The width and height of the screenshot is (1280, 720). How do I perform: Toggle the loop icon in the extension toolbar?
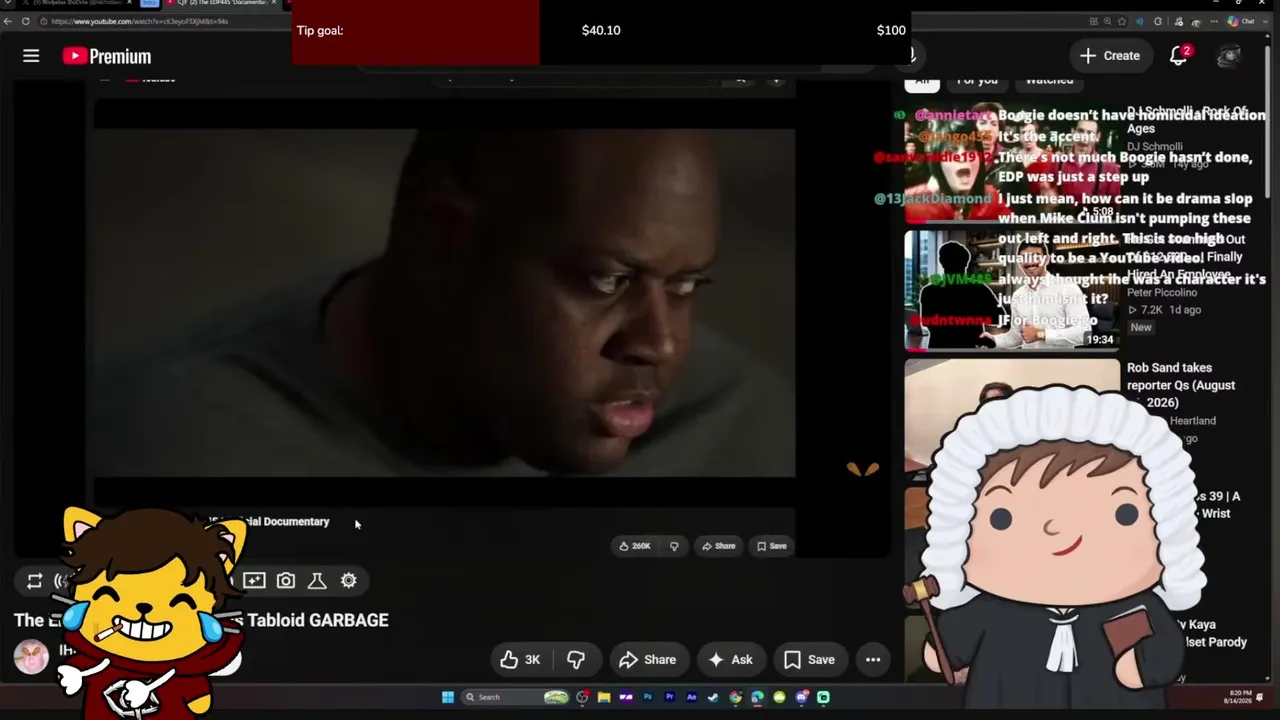[x=34, y=581]
